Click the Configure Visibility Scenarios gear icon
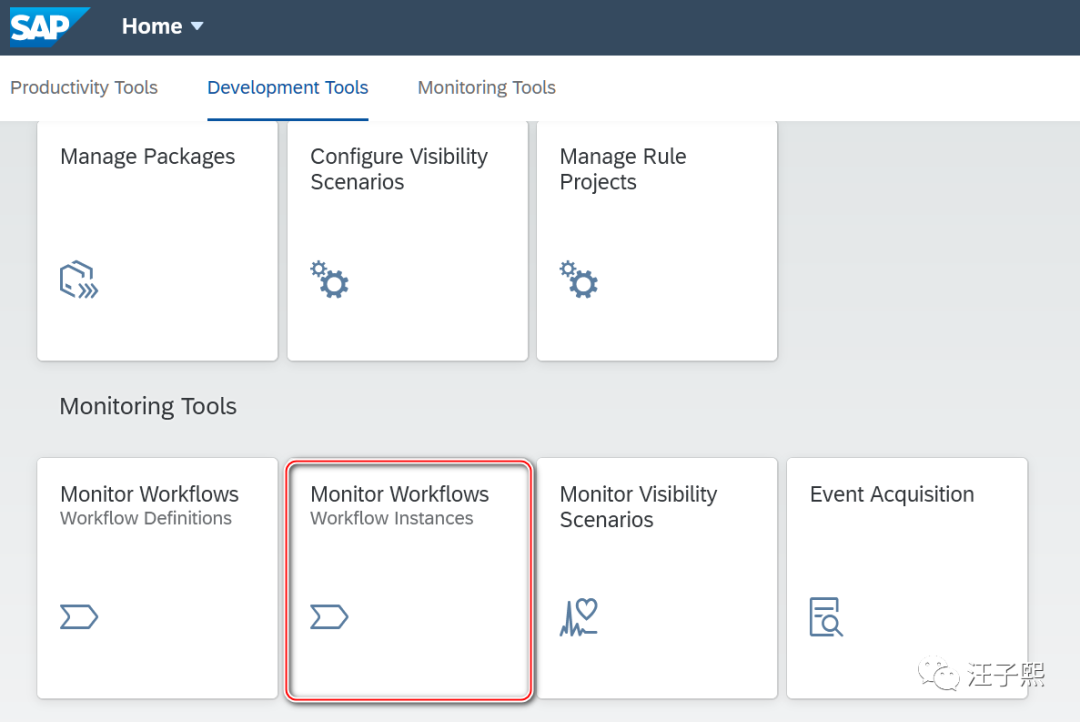This screenshot has width=1080, height=722. 328,279
